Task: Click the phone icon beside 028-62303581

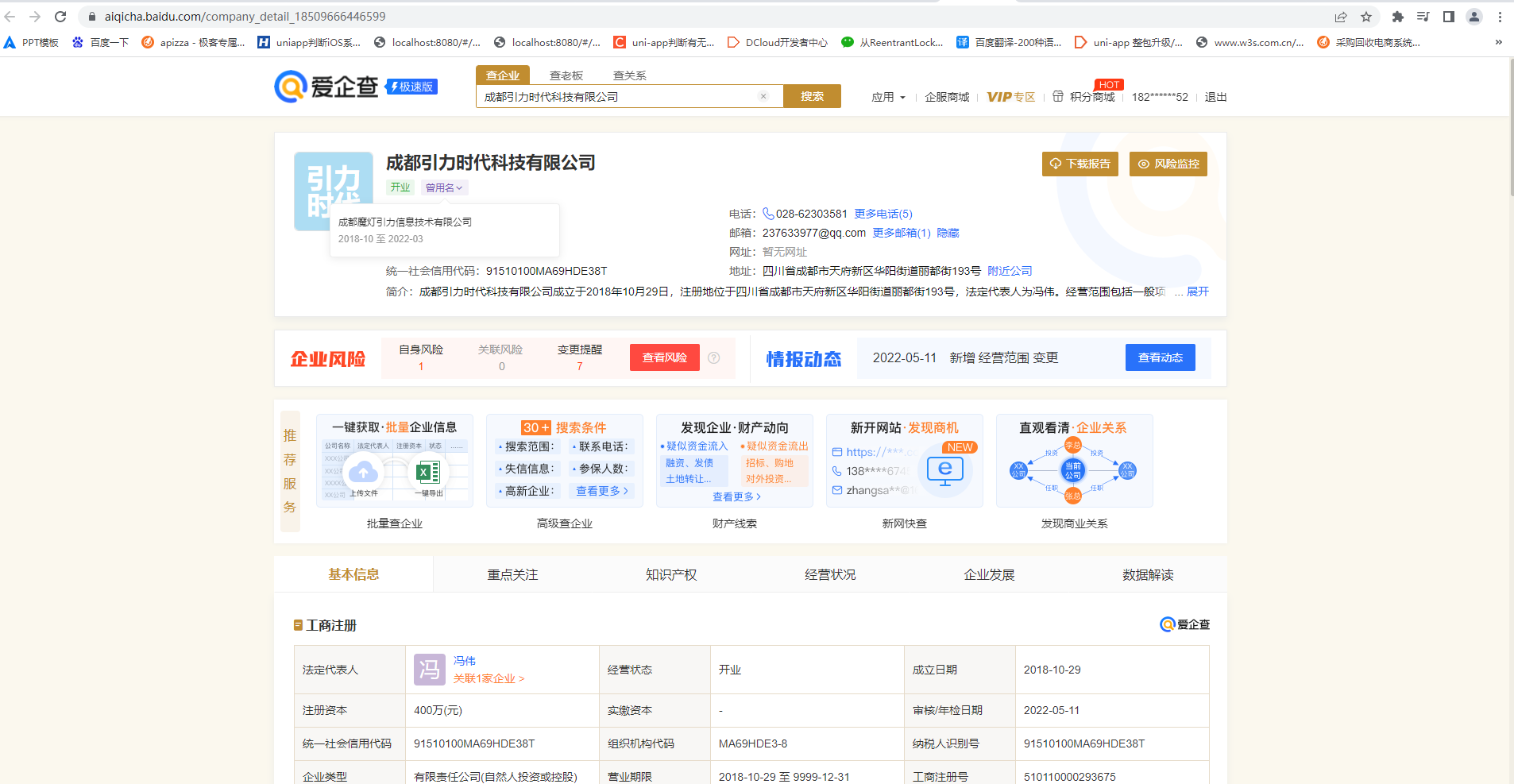Action: click(768, 214)
